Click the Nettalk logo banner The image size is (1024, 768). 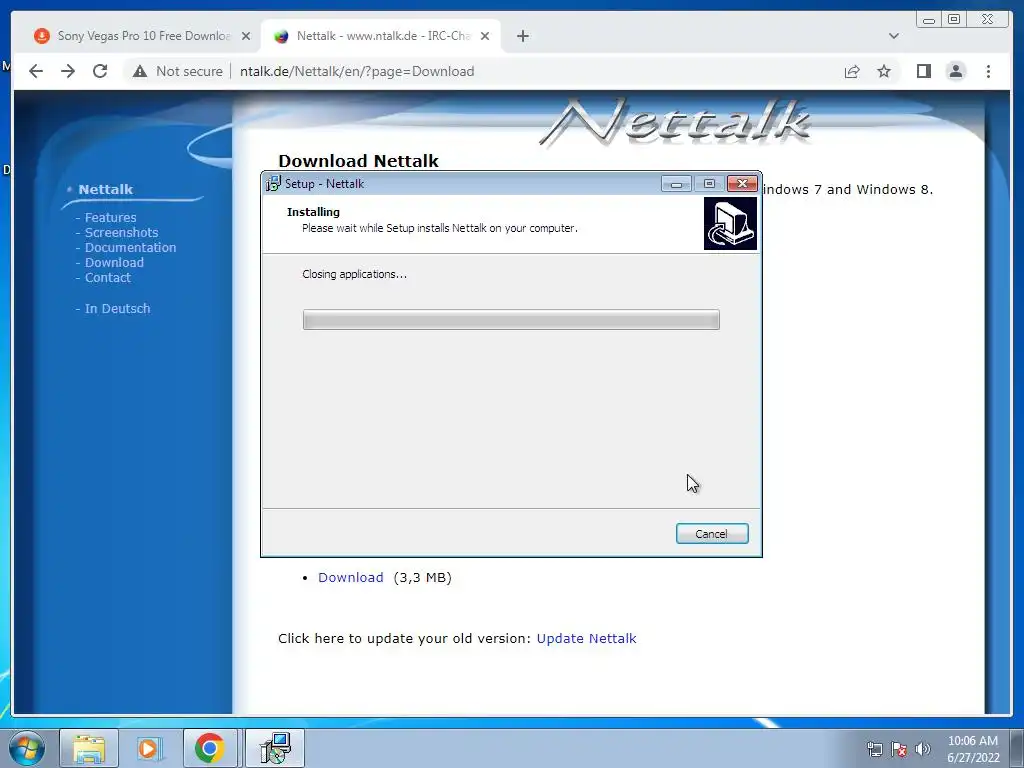pos(675,122)
